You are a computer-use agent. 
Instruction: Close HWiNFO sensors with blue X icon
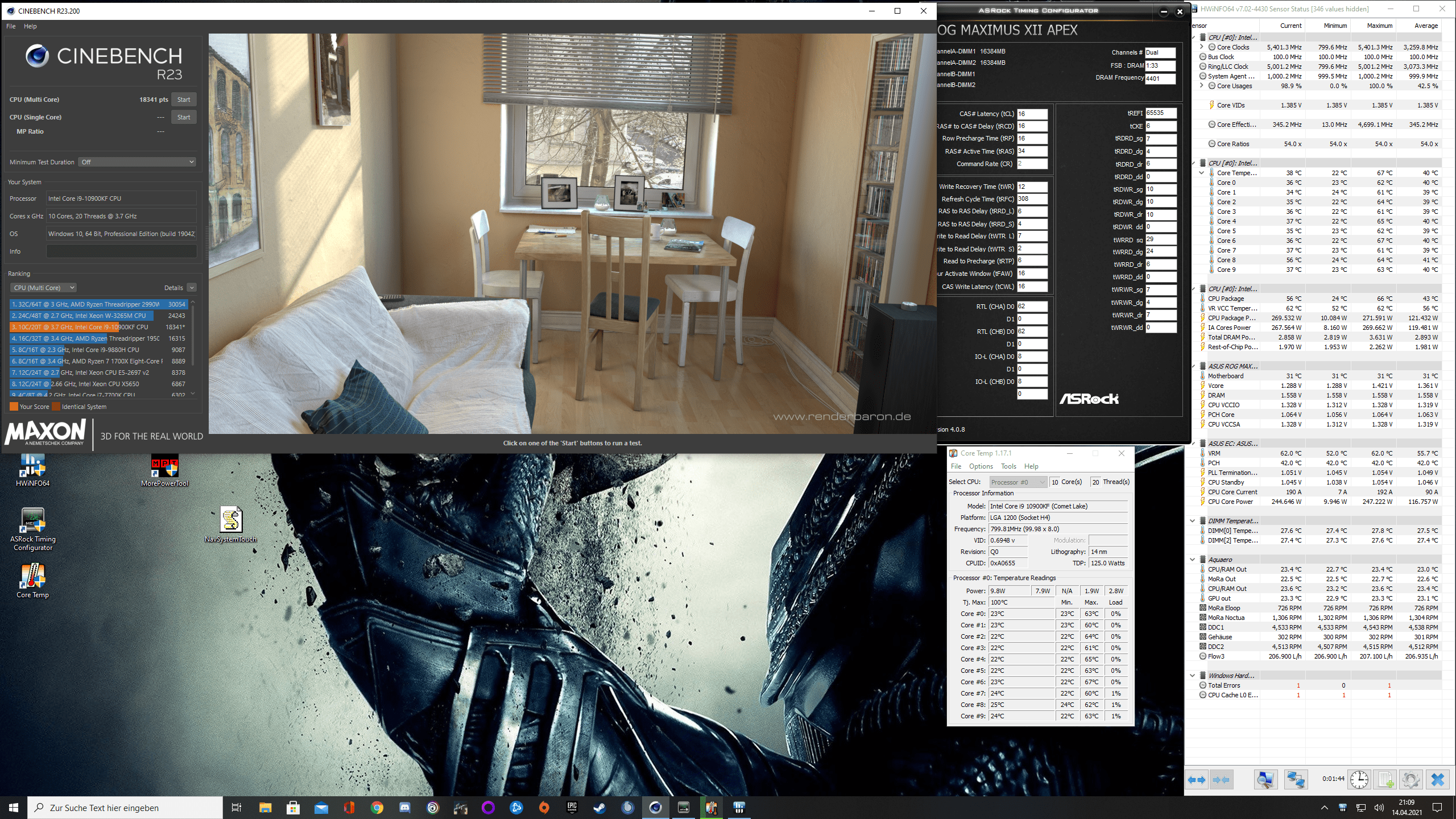[x=1437, y=780]
